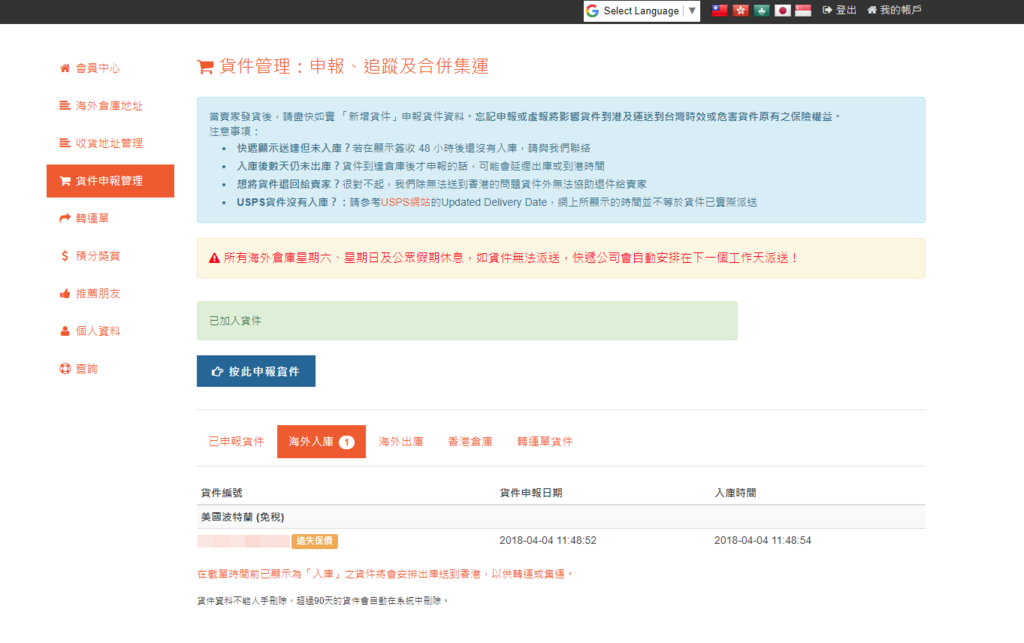Click the Taiwan flag icon

coord(719,11)
